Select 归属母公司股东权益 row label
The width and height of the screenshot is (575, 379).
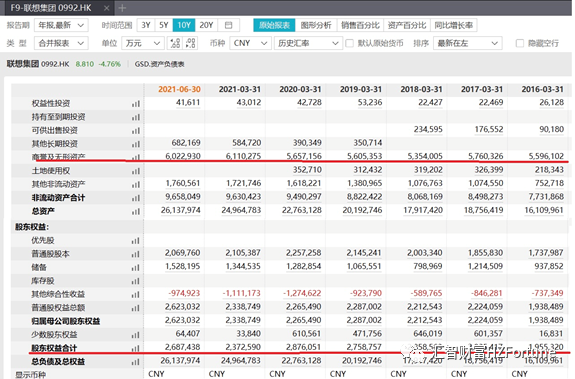click(x=66, y=321)
